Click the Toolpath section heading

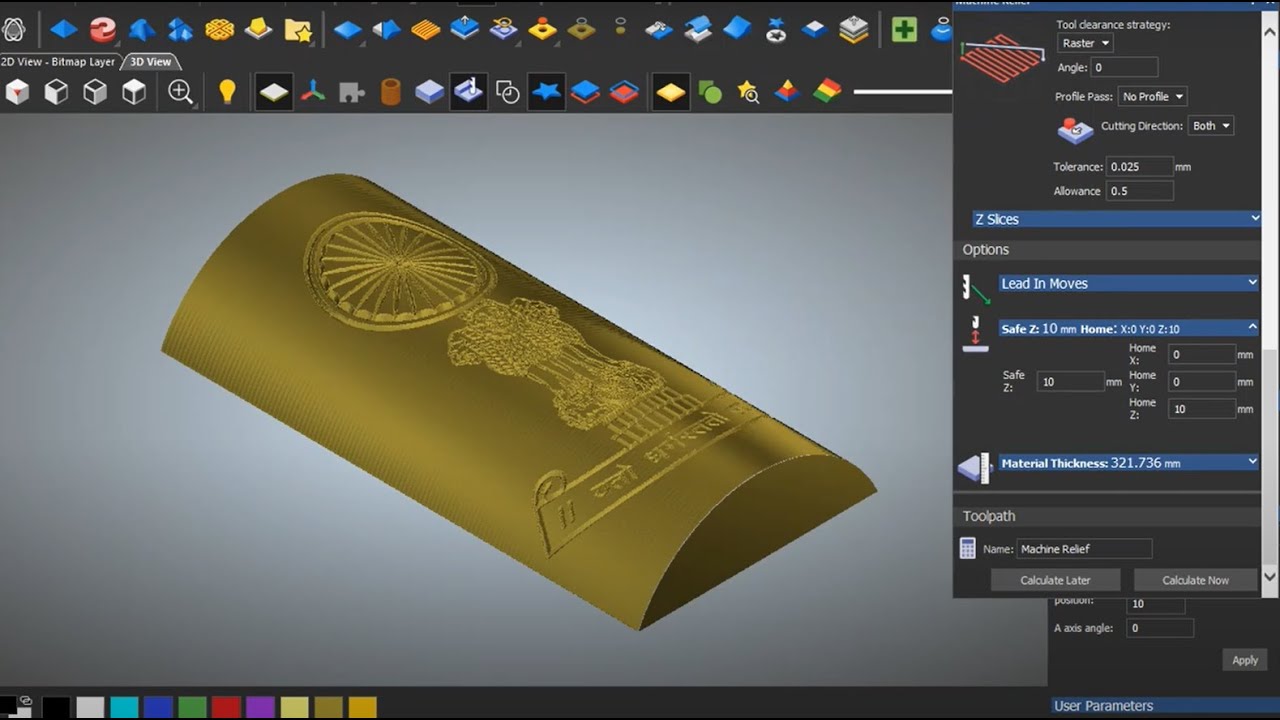[989, 516]
